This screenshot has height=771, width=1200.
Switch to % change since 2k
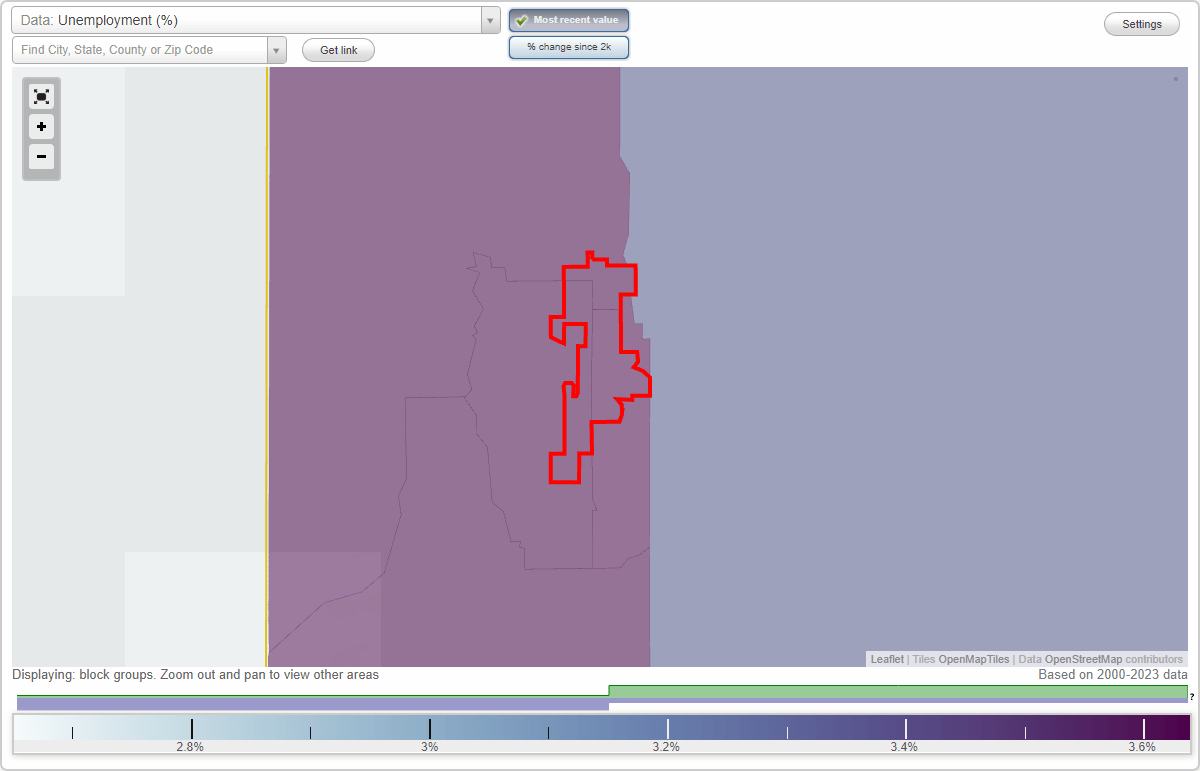(569, 47)
